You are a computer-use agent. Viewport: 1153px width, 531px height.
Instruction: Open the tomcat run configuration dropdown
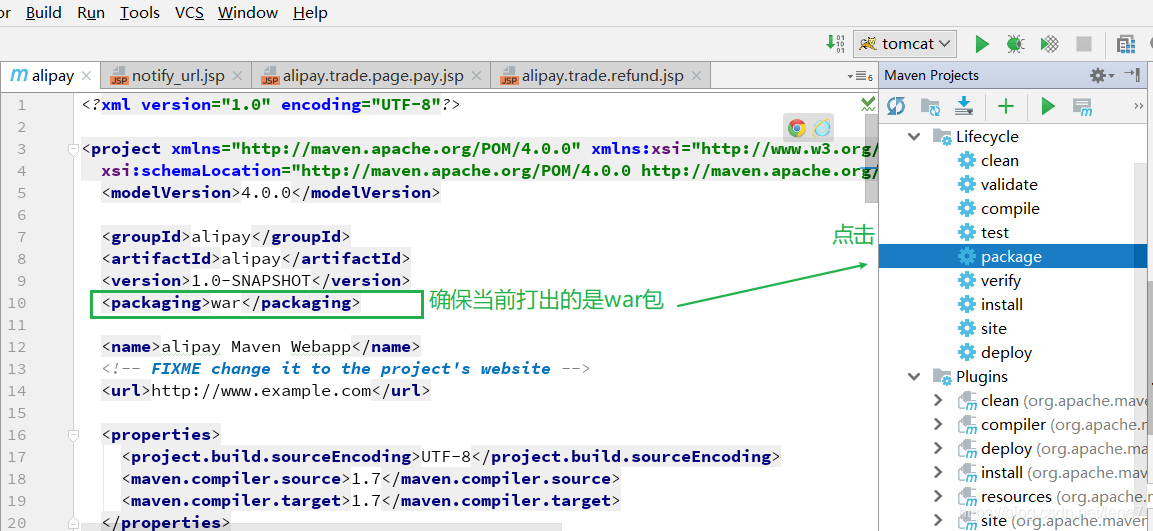click(x=905, y=44)
